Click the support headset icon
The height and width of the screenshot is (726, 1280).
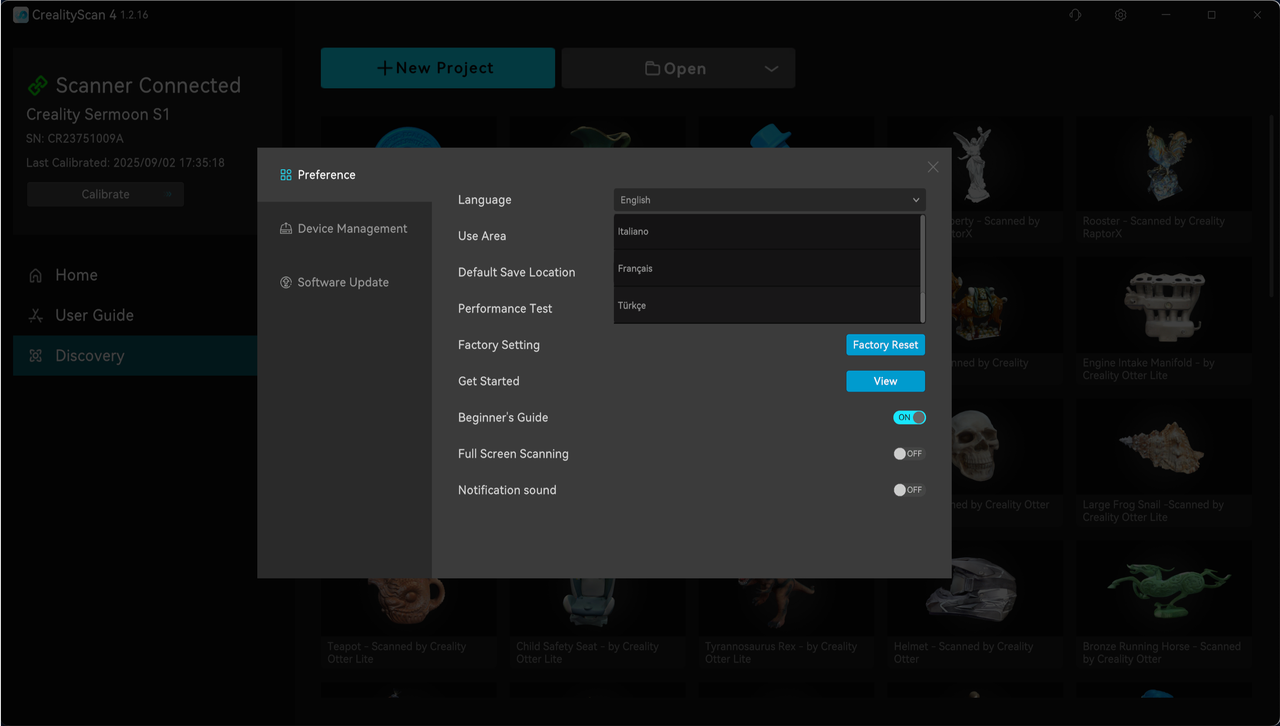(x=1075, y=15)
